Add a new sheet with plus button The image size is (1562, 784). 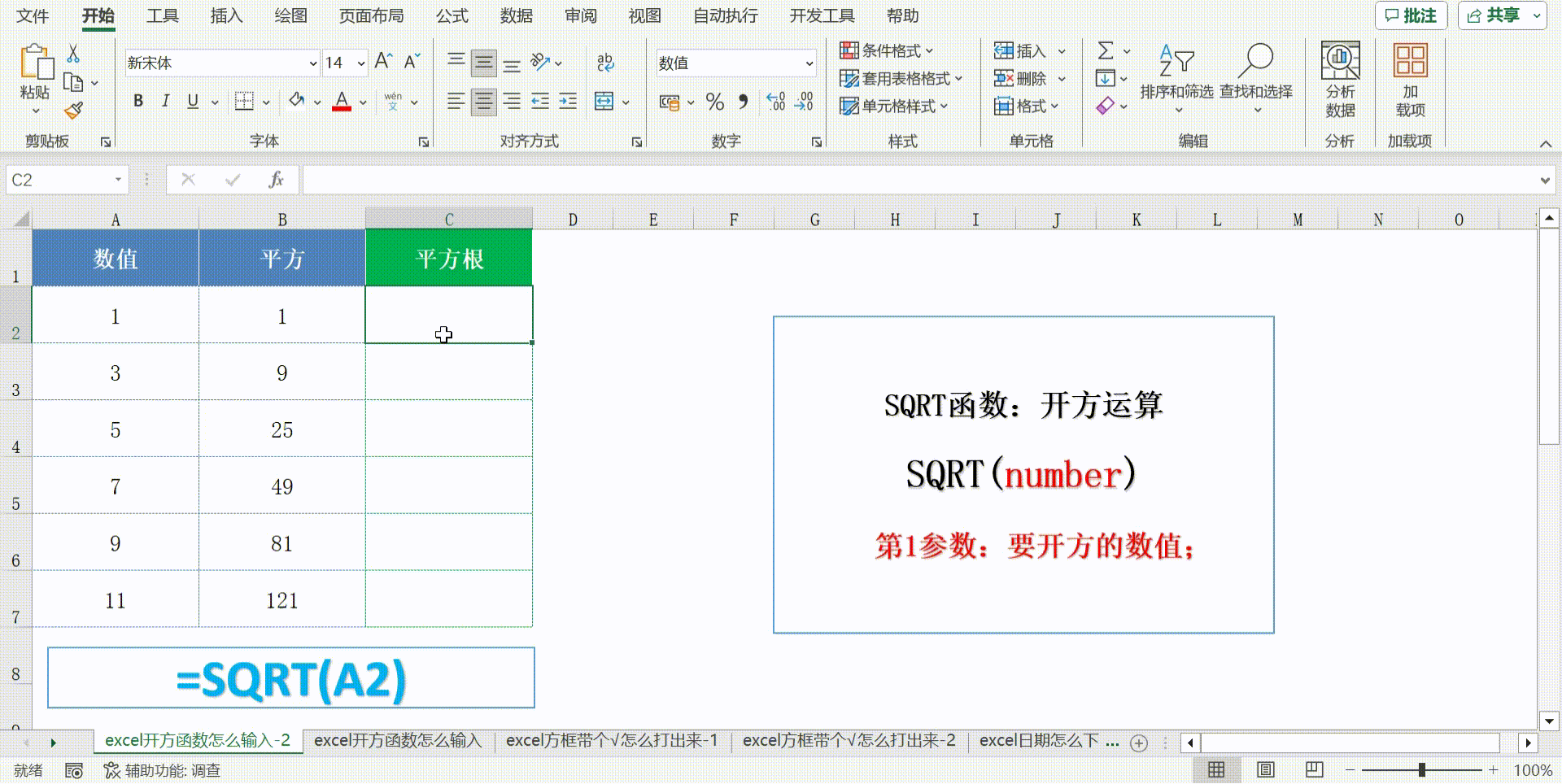(x=1139, y=743)
